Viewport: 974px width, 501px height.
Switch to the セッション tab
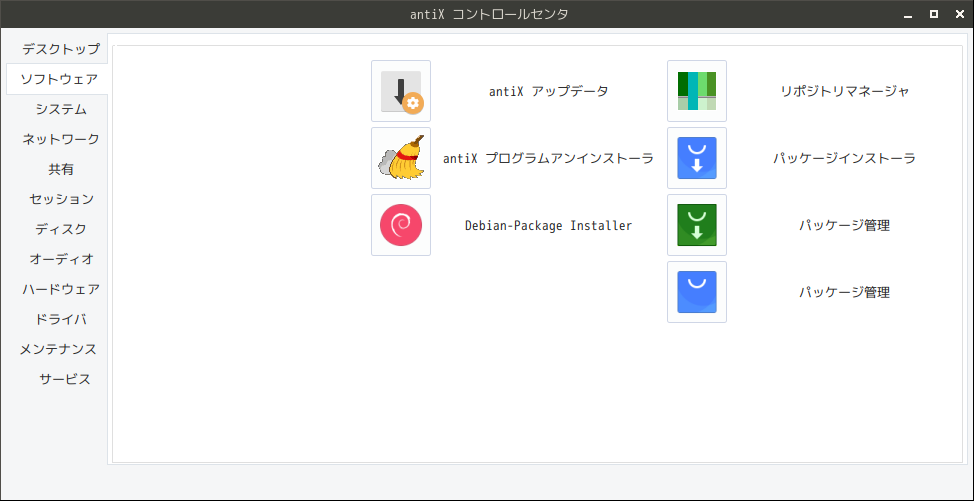coord(60,199)
